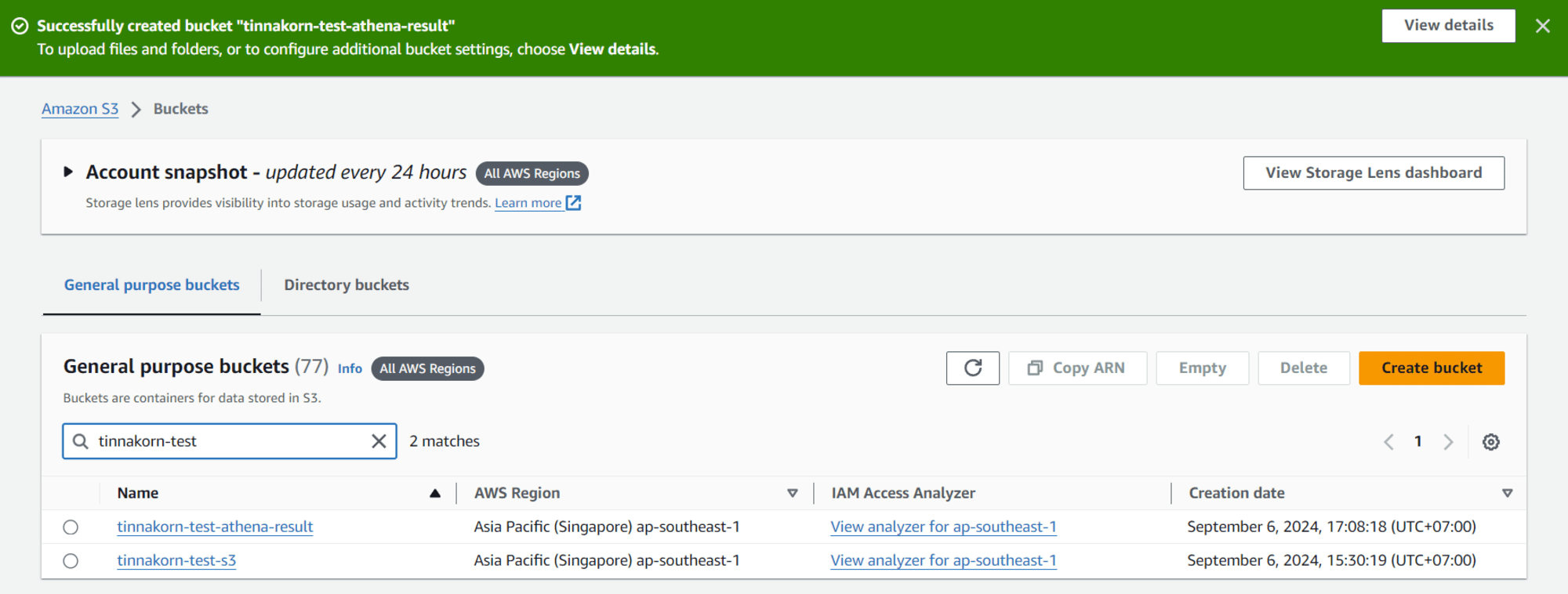Viewport: 1568px width, 594px height.
Task: Open tinnakorn-test-athena-result bucket link
Action: (215, 527)
